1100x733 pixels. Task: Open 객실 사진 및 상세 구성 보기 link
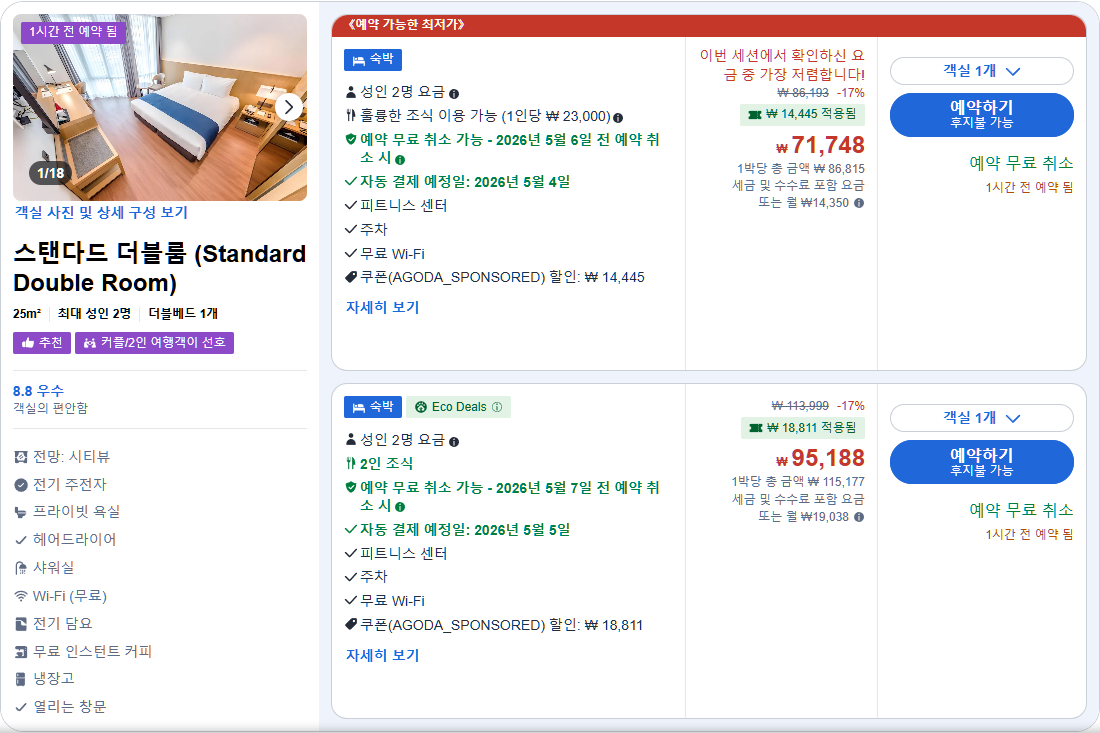click(100, 213)
